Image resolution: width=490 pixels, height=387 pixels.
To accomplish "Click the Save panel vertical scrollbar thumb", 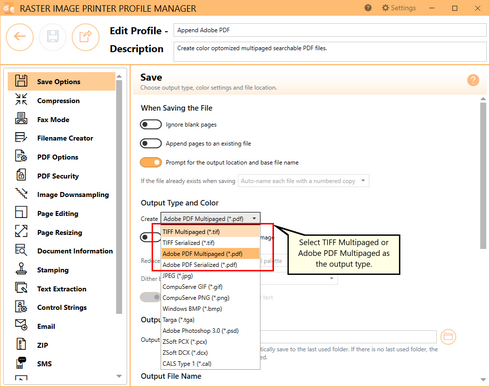I will [x=483, y=176].
